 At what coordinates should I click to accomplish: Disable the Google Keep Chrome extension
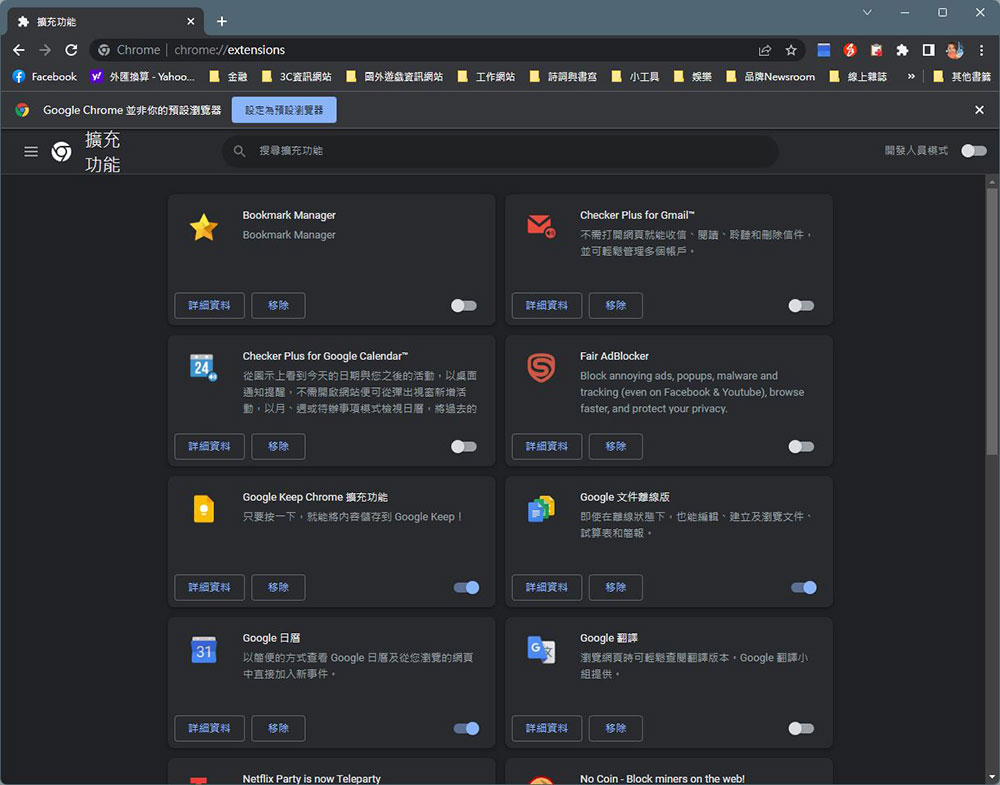(466, 588)
